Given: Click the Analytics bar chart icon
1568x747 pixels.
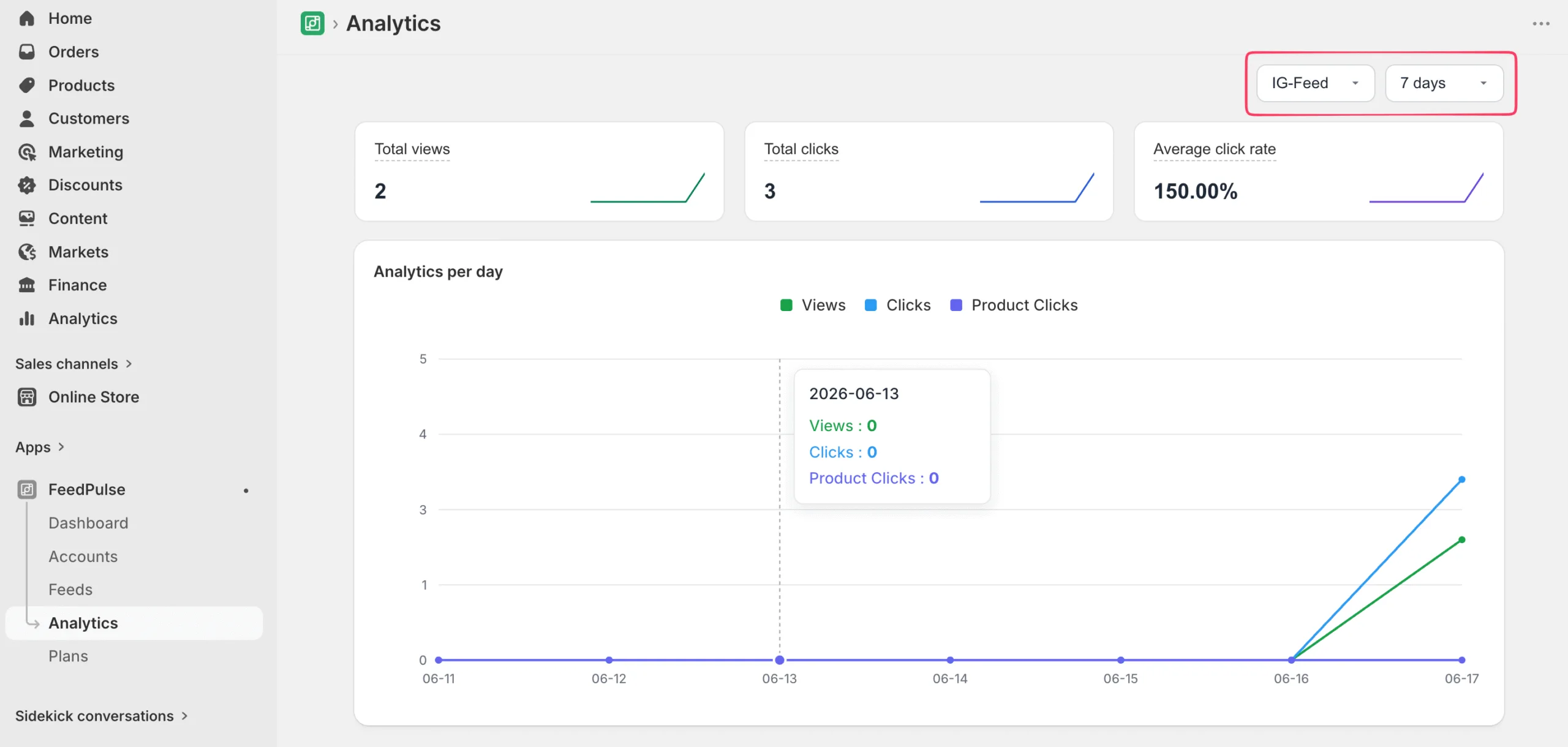Looking at the screenshot, I should point(27,318).
